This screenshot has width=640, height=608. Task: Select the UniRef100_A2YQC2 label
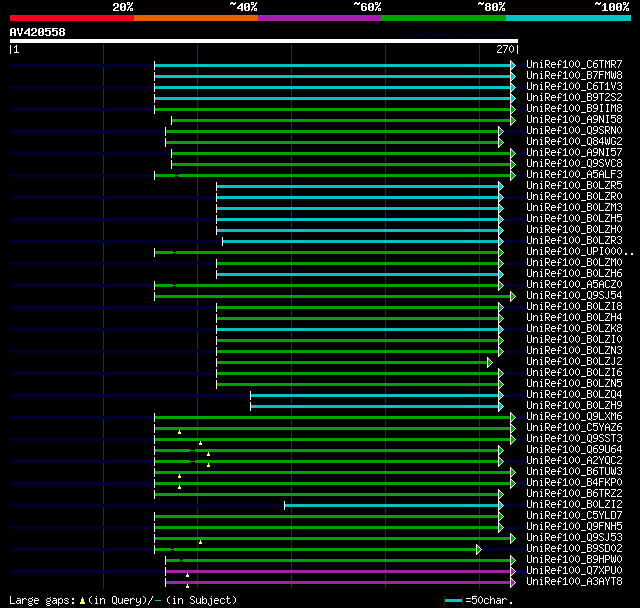(x=574, y=461)
